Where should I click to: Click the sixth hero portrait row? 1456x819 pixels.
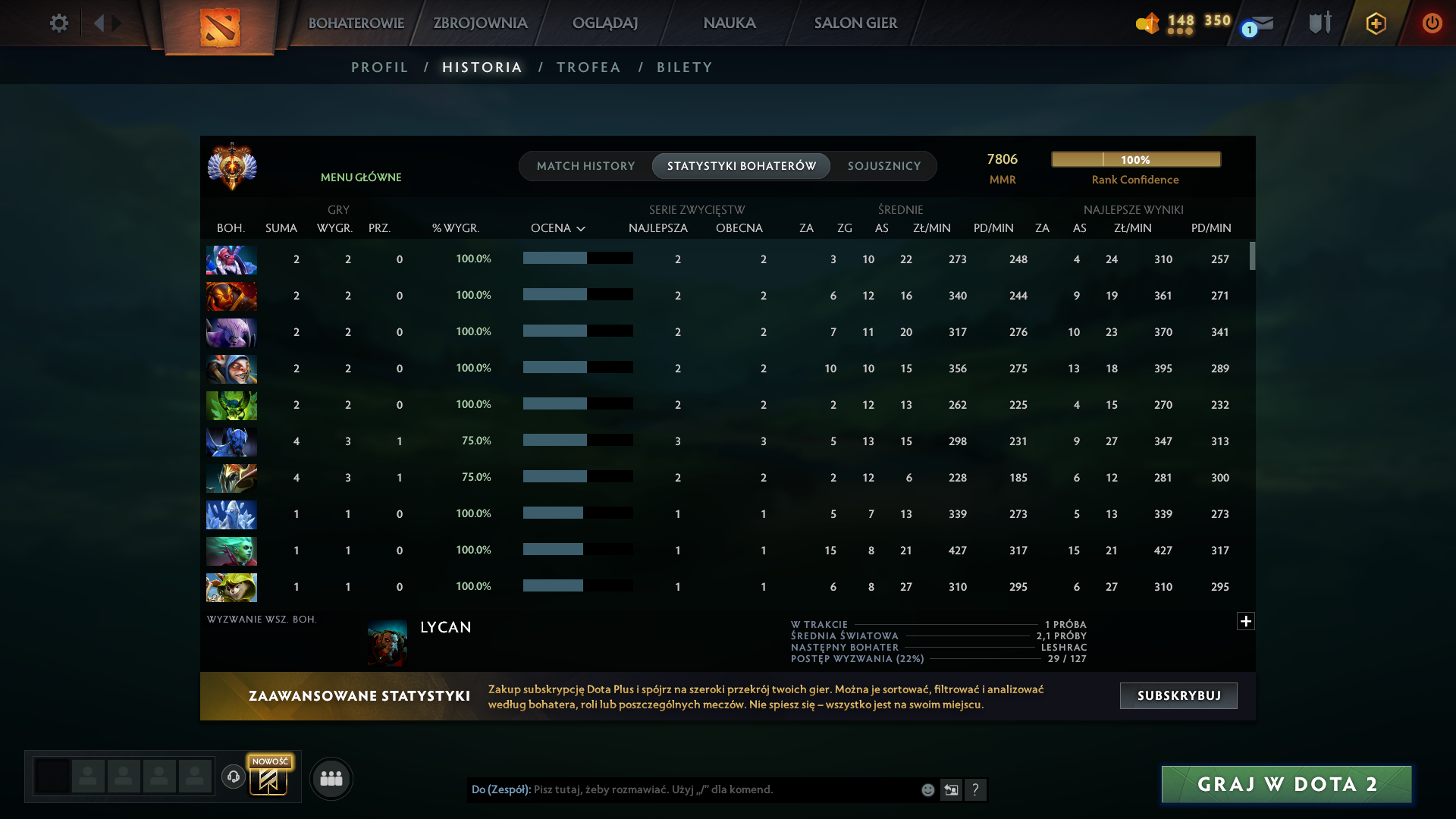pyautogui.click(x=231, y=441)
